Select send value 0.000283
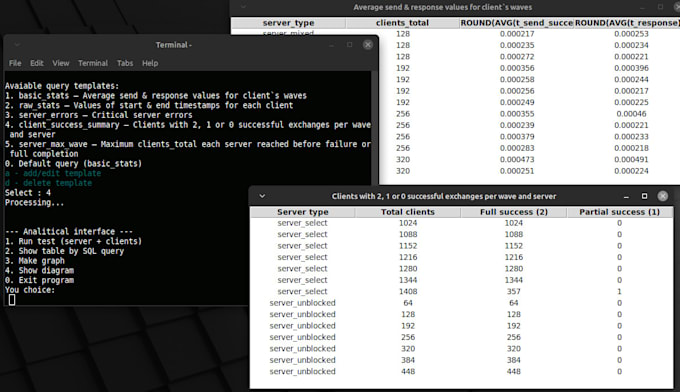Image resolution: width=680 pixels, height=392 pixels. tap(517, 148)
